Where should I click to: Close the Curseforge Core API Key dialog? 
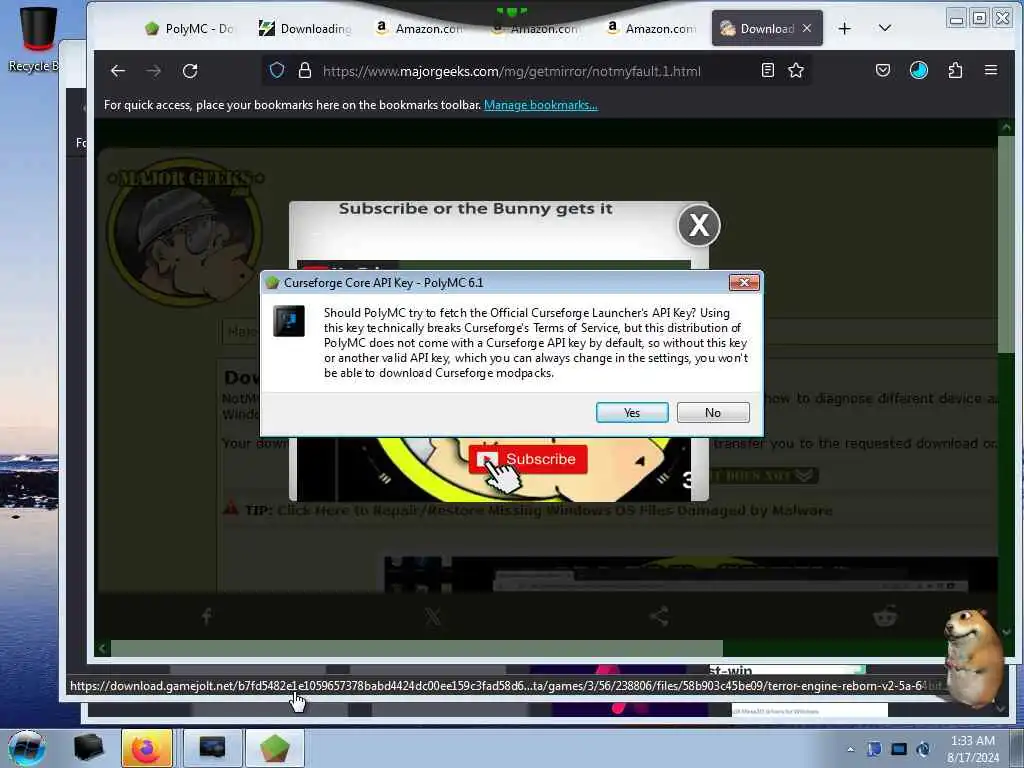tap(743, 282)
